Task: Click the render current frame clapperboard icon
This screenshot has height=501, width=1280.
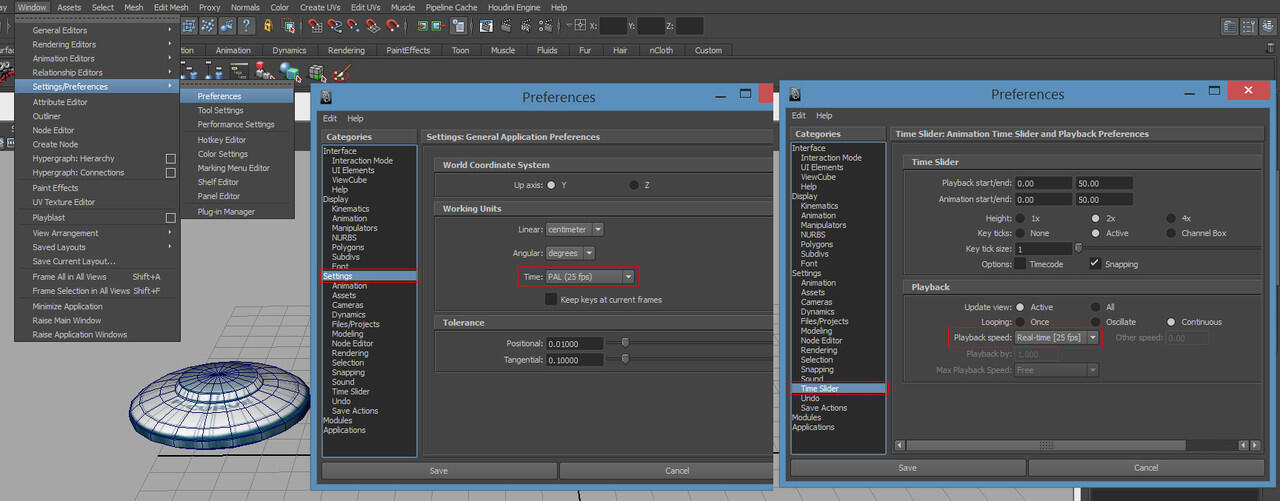Action: (507, 26)
